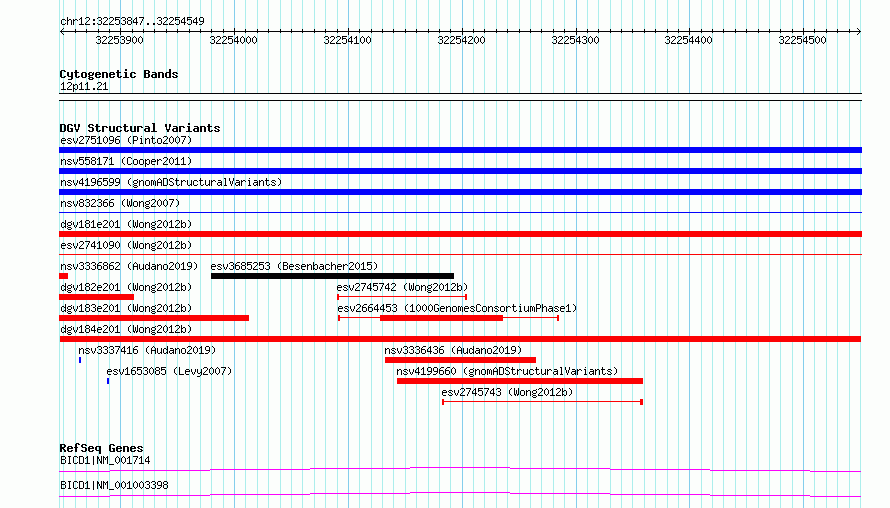Click ruler position 32254000
Image resolution: width=890 pixels, height=508 pixels.
[x=233, y=40]
